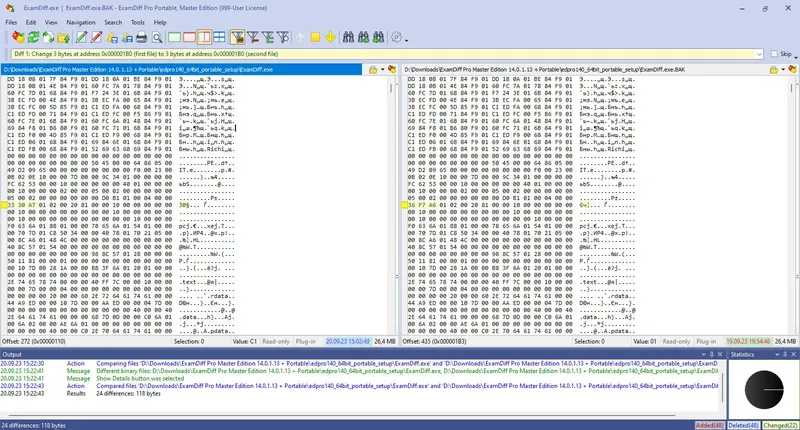
Task: Click the yellow Current Difference square icon
Action: pos(315,37)
